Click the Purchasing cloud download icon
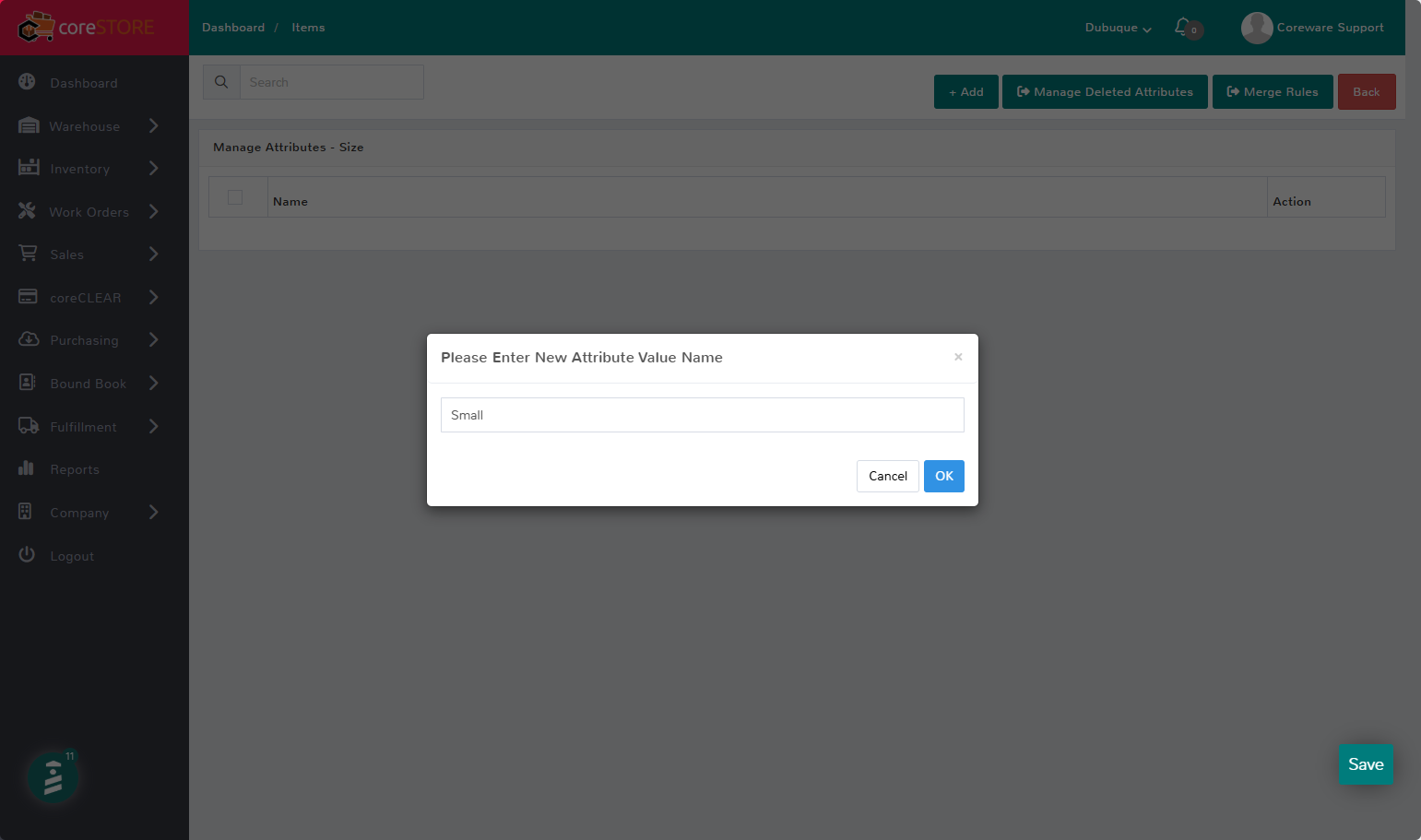The height and width of the screenshot is (840, 1421). tap(29, 339)
